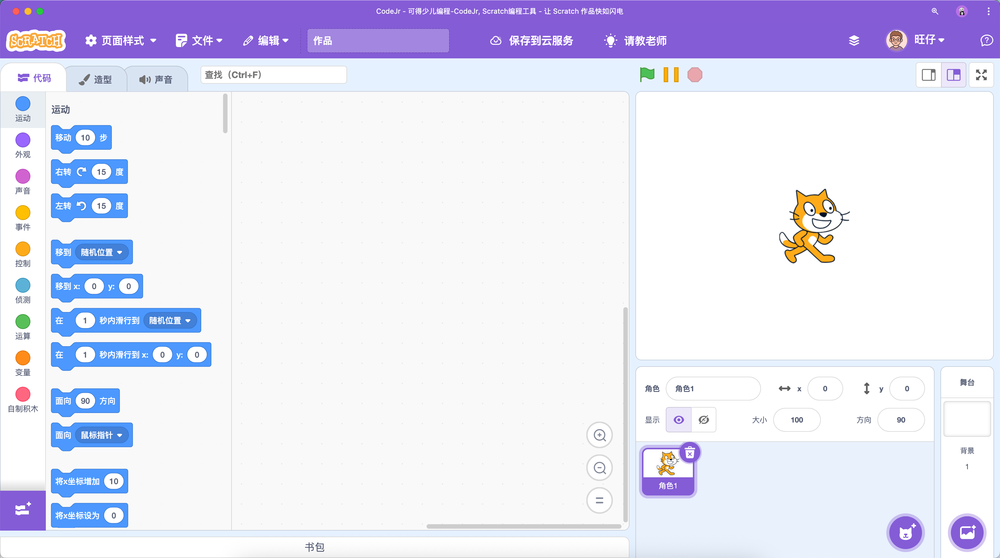Expand the 随机位置 dropdown in 移到 block
The image size is (1000, 558).
coord(103,253)
